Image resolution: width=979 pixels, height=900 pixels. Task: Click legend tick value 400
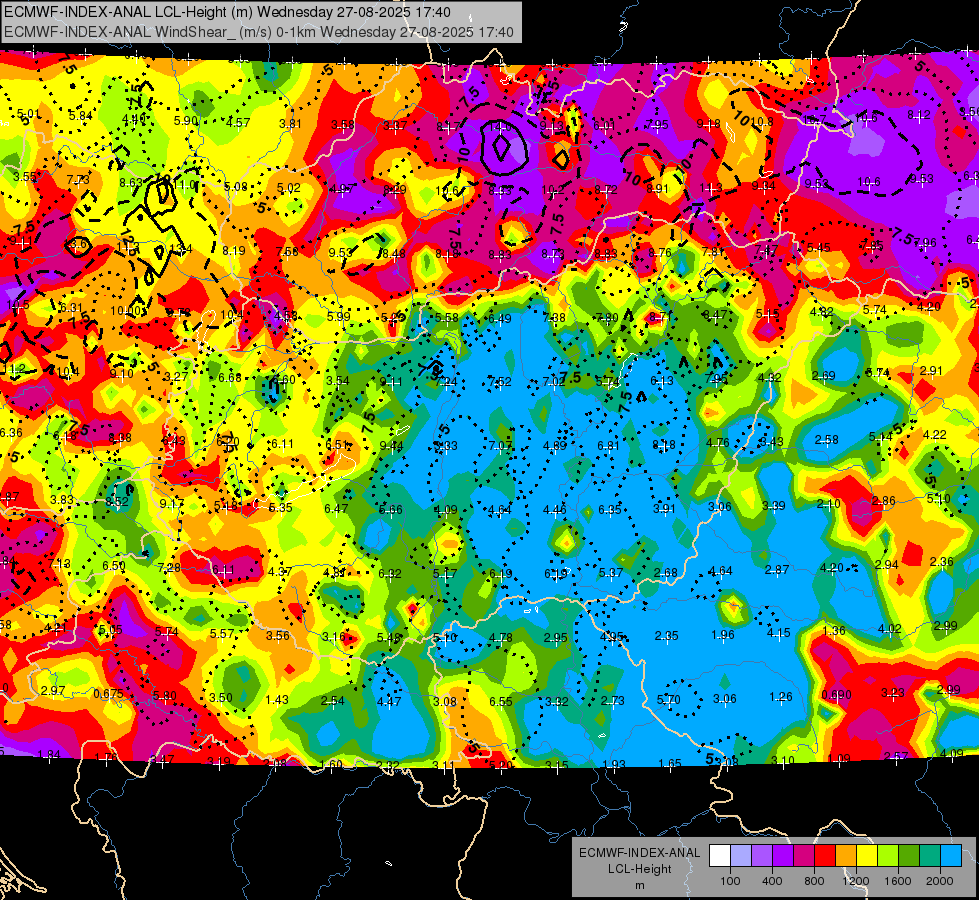tap(772, 881)
